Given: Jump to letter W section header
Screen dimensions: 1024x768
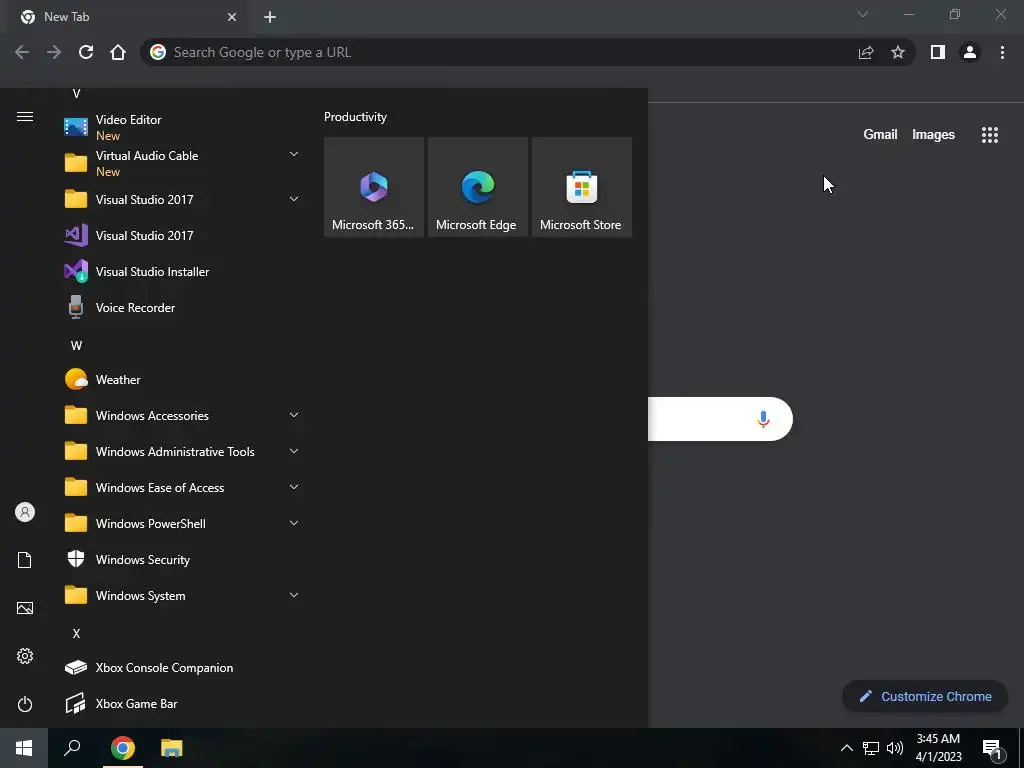Looking at the screenshot, I should tap(76, 345).
